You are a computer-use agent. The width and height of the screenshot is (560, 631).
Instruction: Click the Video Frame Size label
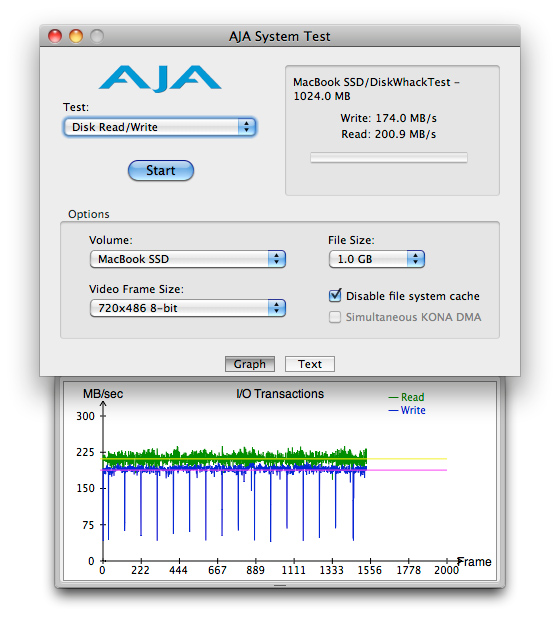point(136,289)
